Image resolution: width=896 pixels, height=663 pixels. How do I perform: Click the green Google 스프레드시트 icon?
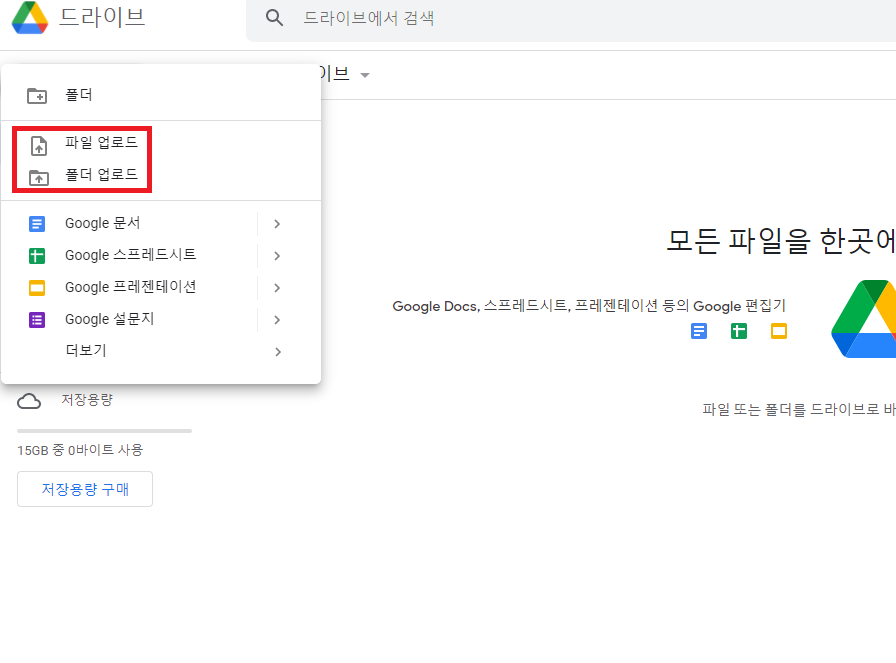pos(37,255)
